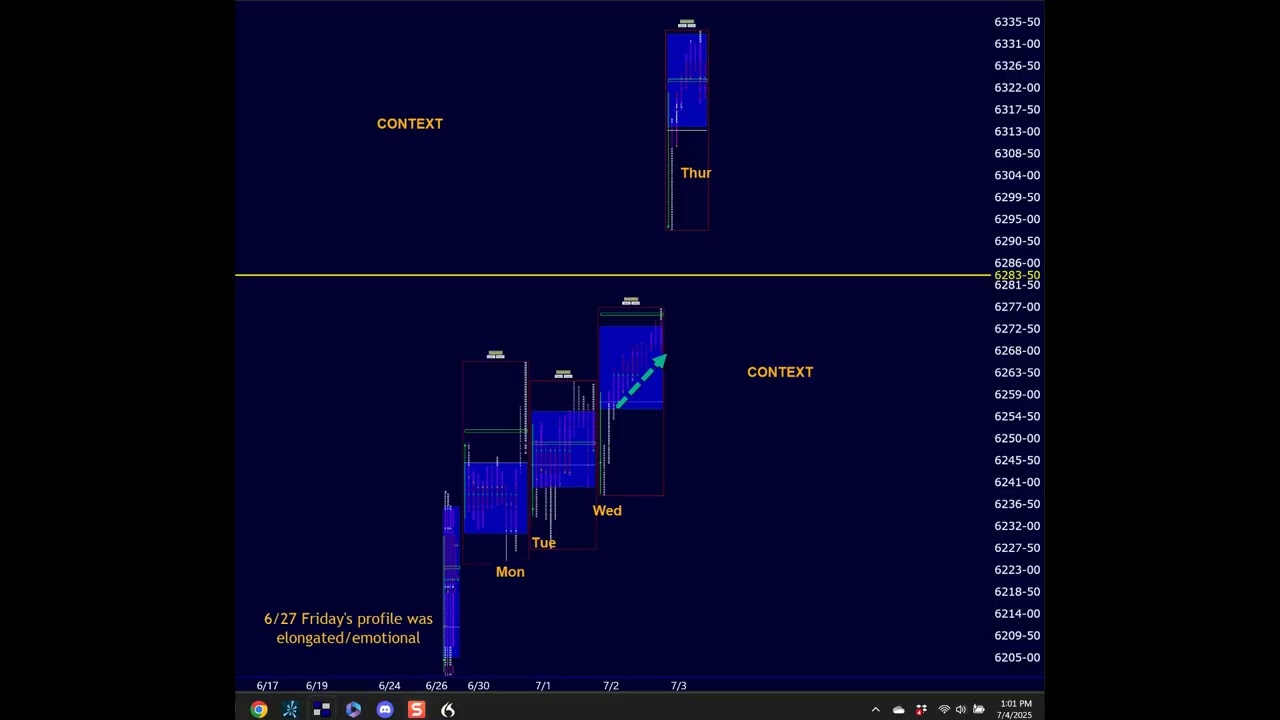Click the marker above Wednesday's profile

pos(631,301)
